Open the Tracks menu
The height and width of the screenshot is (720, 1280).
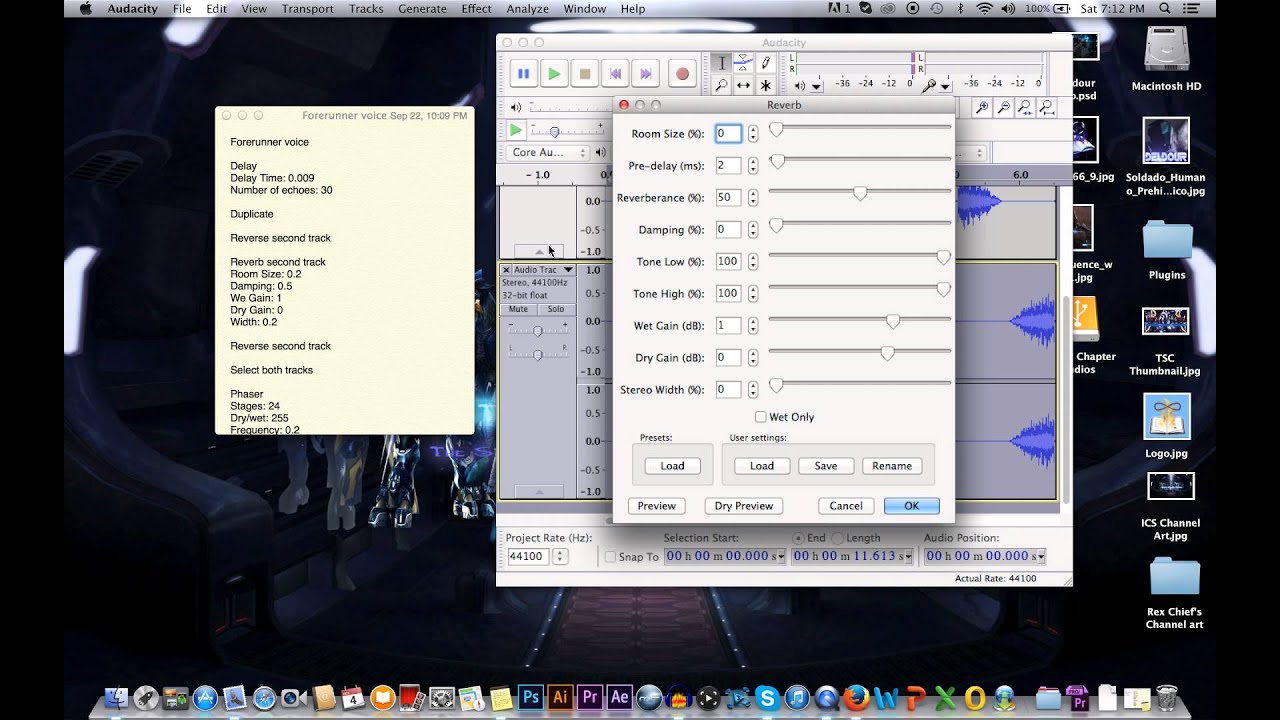[366, 9]
